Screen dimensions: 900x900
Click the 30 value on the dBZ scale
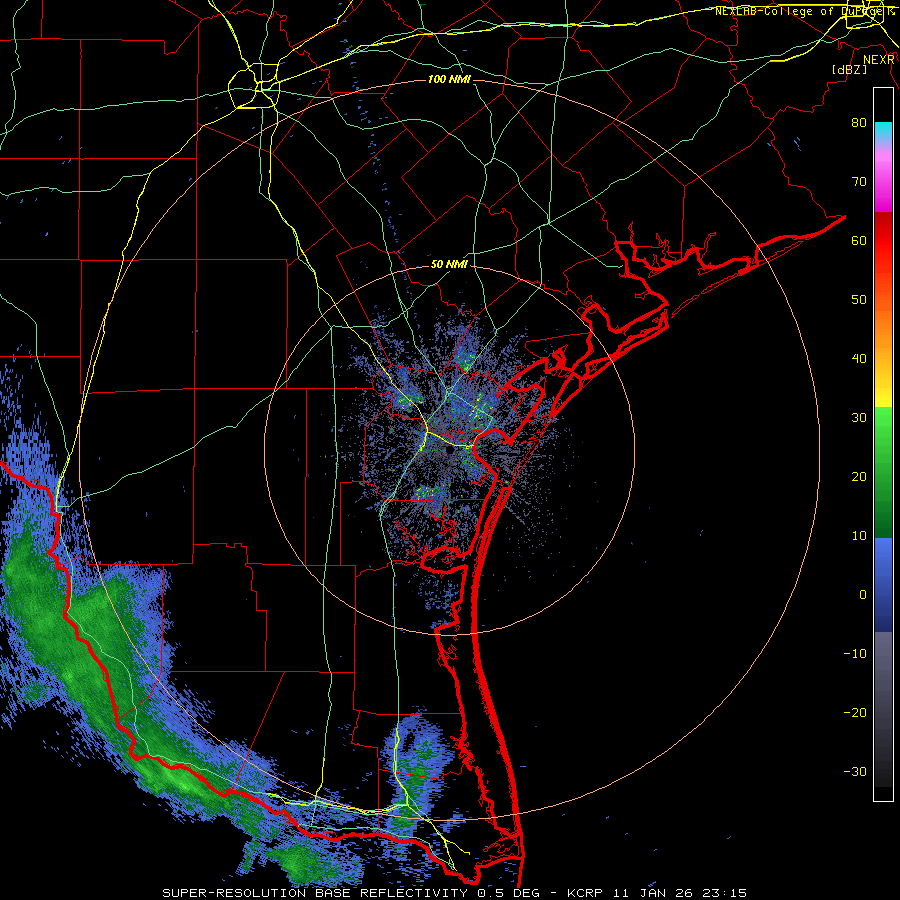[x=859, y=418]
